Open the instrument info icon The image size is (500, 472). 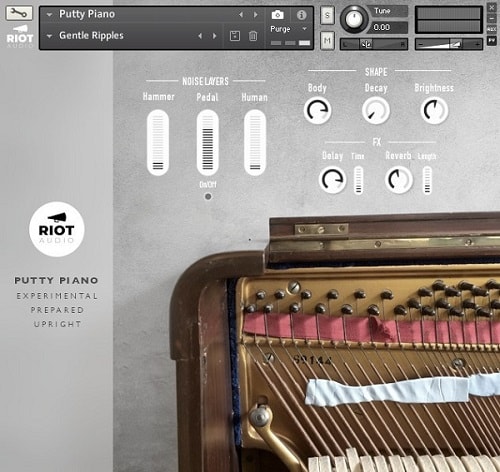(x=301, y=15)
